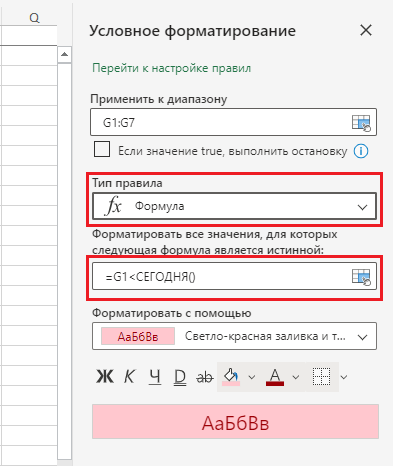The width and height of the screenshot is (393, 466).
Task: Open the "Перейти к настройке правил" link
Action: coord(171,68)
